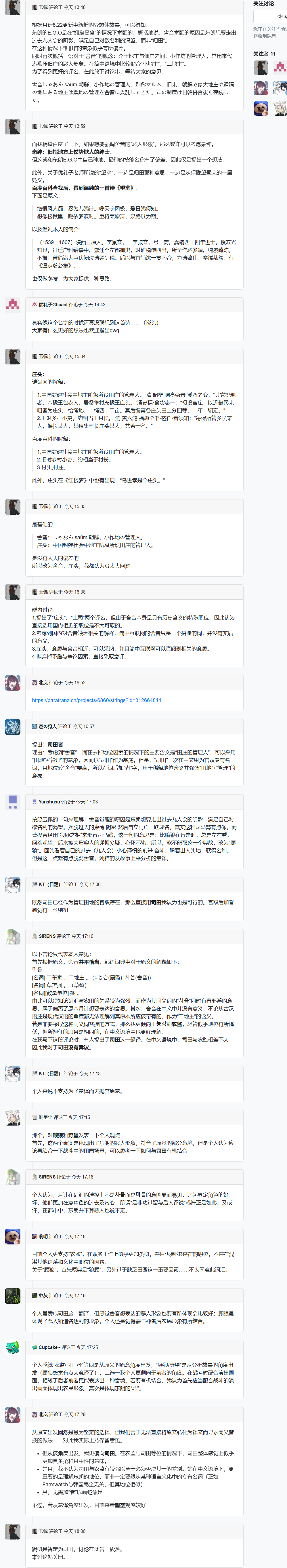Open the KT（日糖） username on the 17:06 comment
Image resolution: width=287 pixels, height=1568 pixels.
tap(50, 884)
